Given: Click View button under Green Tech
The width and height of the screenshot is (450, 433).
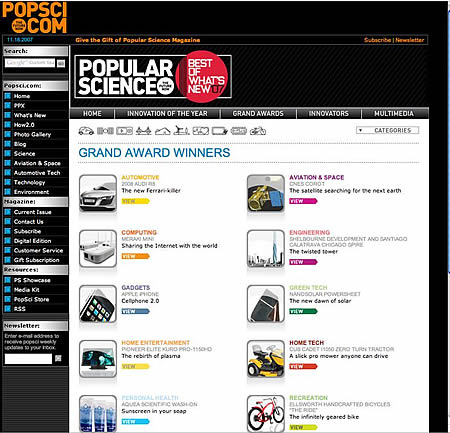Looking at the screenshot, I should (x=303, y=312).
